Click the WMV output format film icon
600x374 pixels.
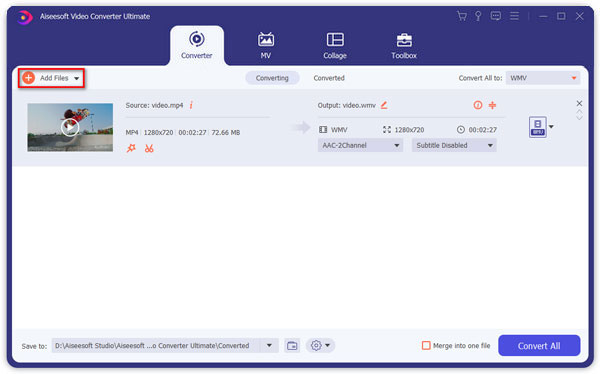pos(323,130)
